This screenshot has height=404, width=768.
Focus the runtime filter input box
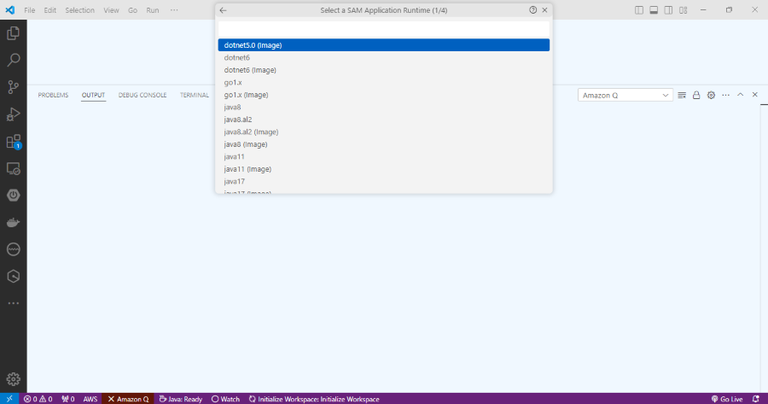(x=384, y=29)
